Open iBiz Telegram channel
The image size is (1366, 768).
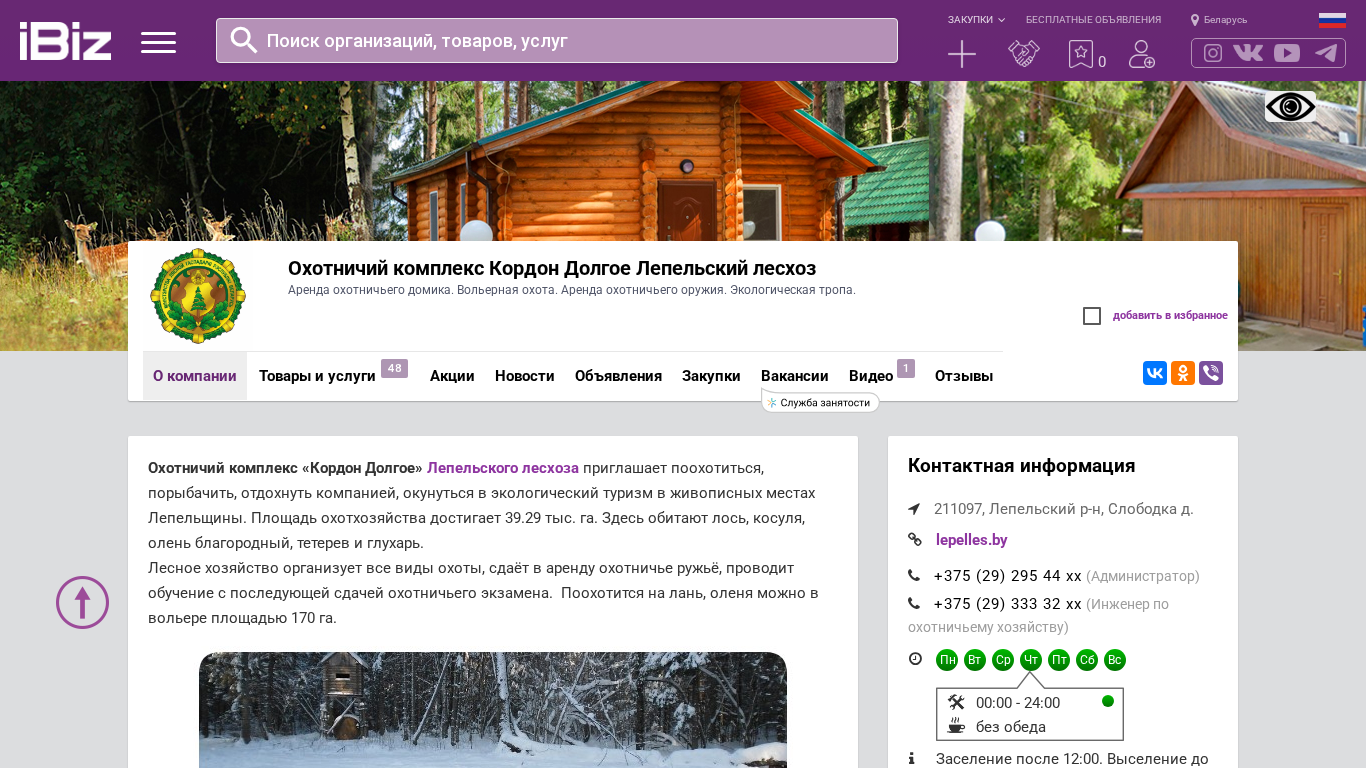tap(1326, 53)
